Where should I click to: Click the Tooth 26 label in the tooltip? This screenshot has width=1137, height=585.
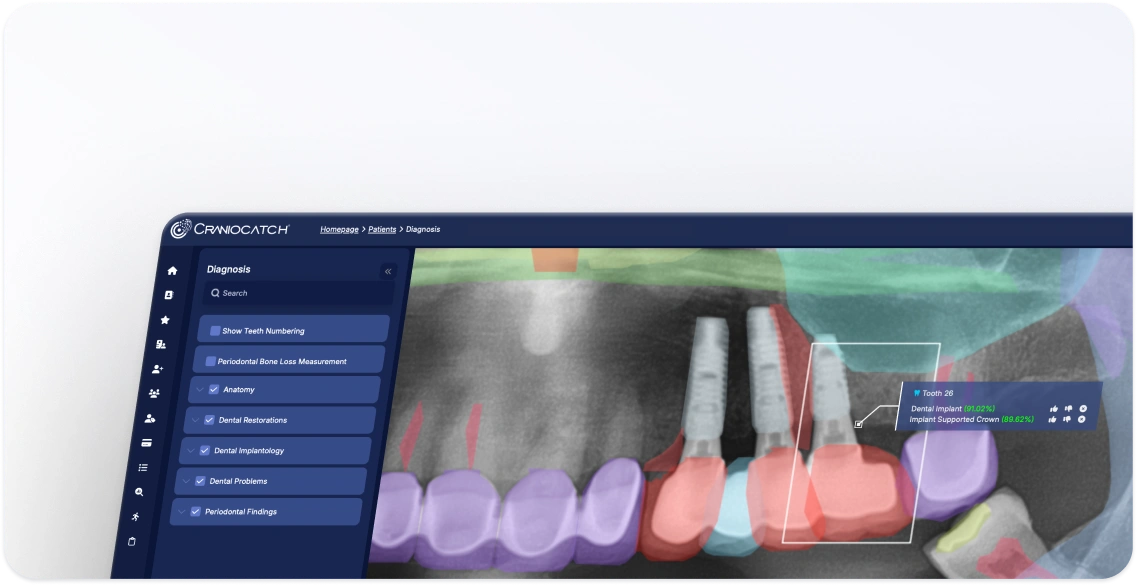[x=938, y=393]
